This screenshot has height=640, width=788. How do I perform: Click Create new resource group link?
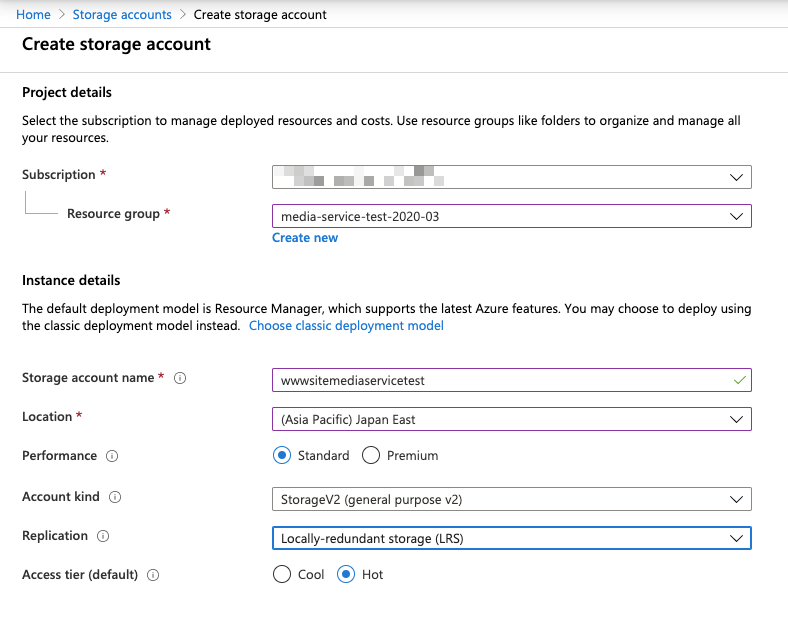(305, 238)
